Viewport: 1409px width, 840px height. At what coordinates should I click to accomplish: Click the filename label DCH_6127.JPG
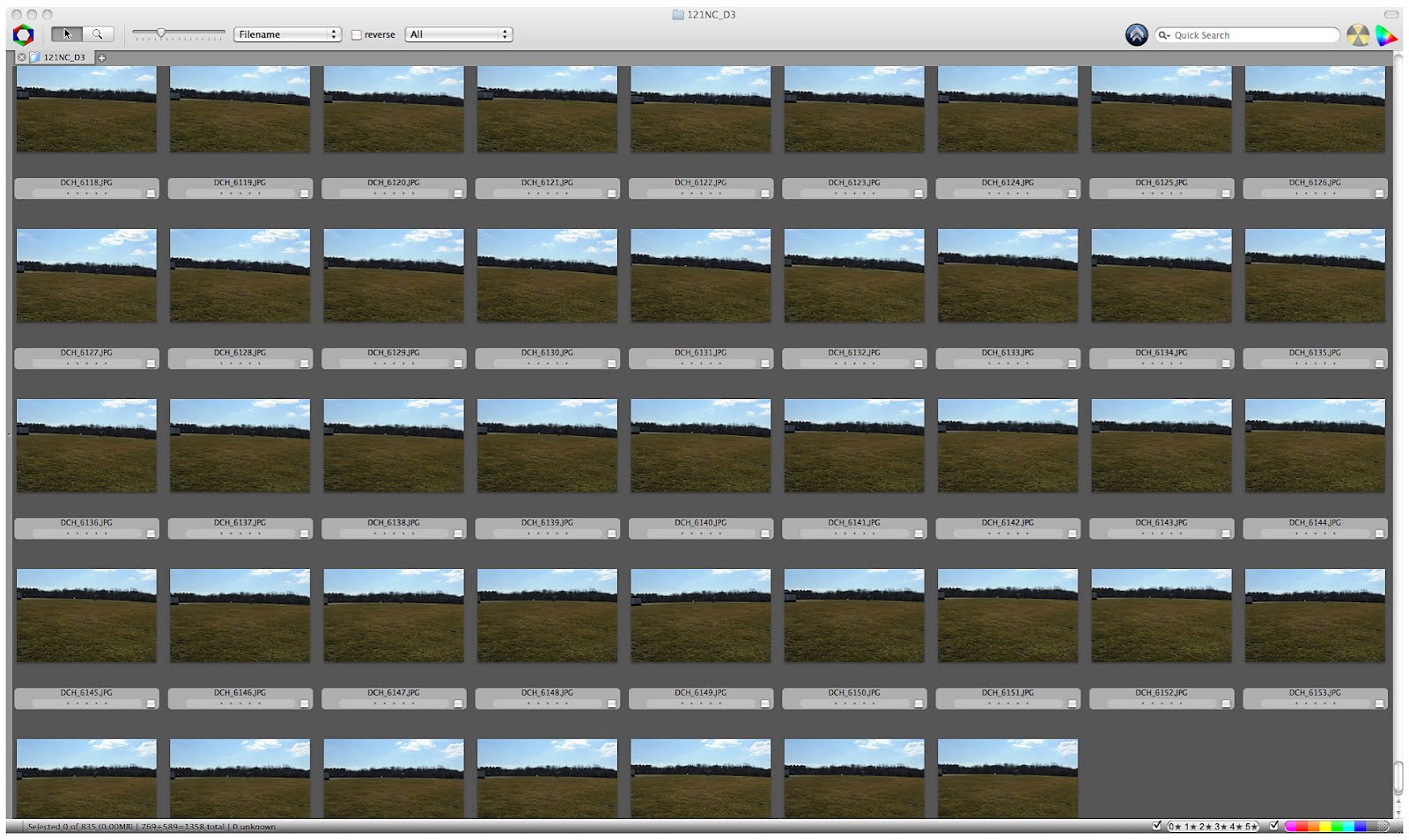[86, 353]
